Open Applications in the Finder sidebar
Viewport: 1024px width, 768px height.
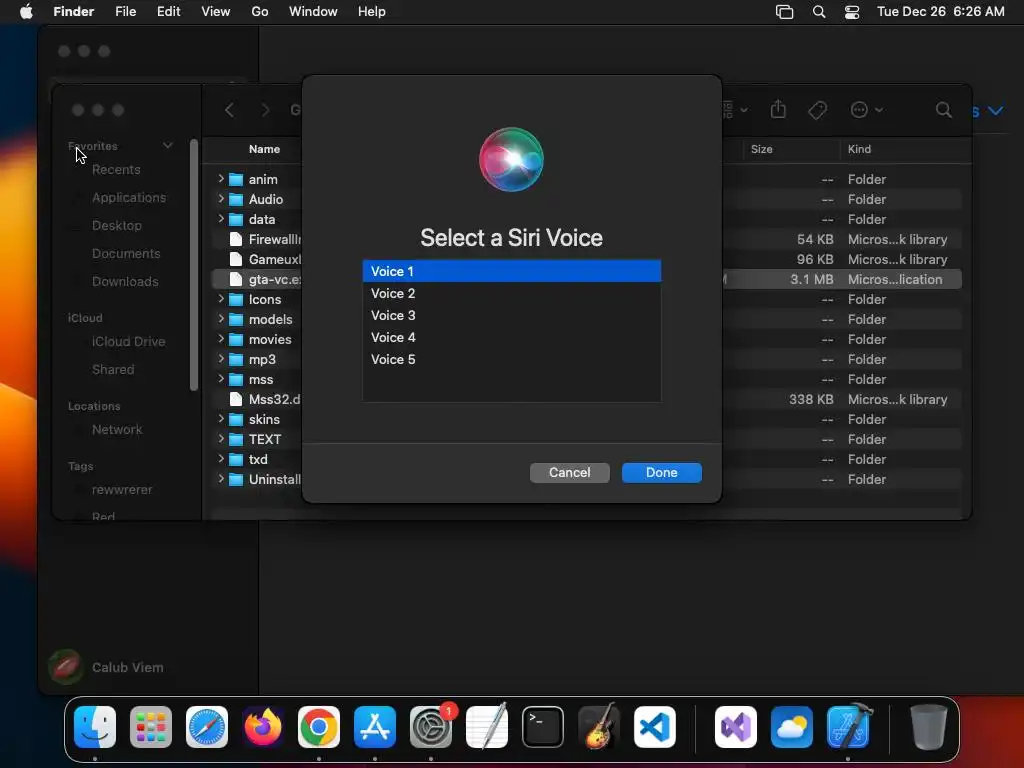129,198
